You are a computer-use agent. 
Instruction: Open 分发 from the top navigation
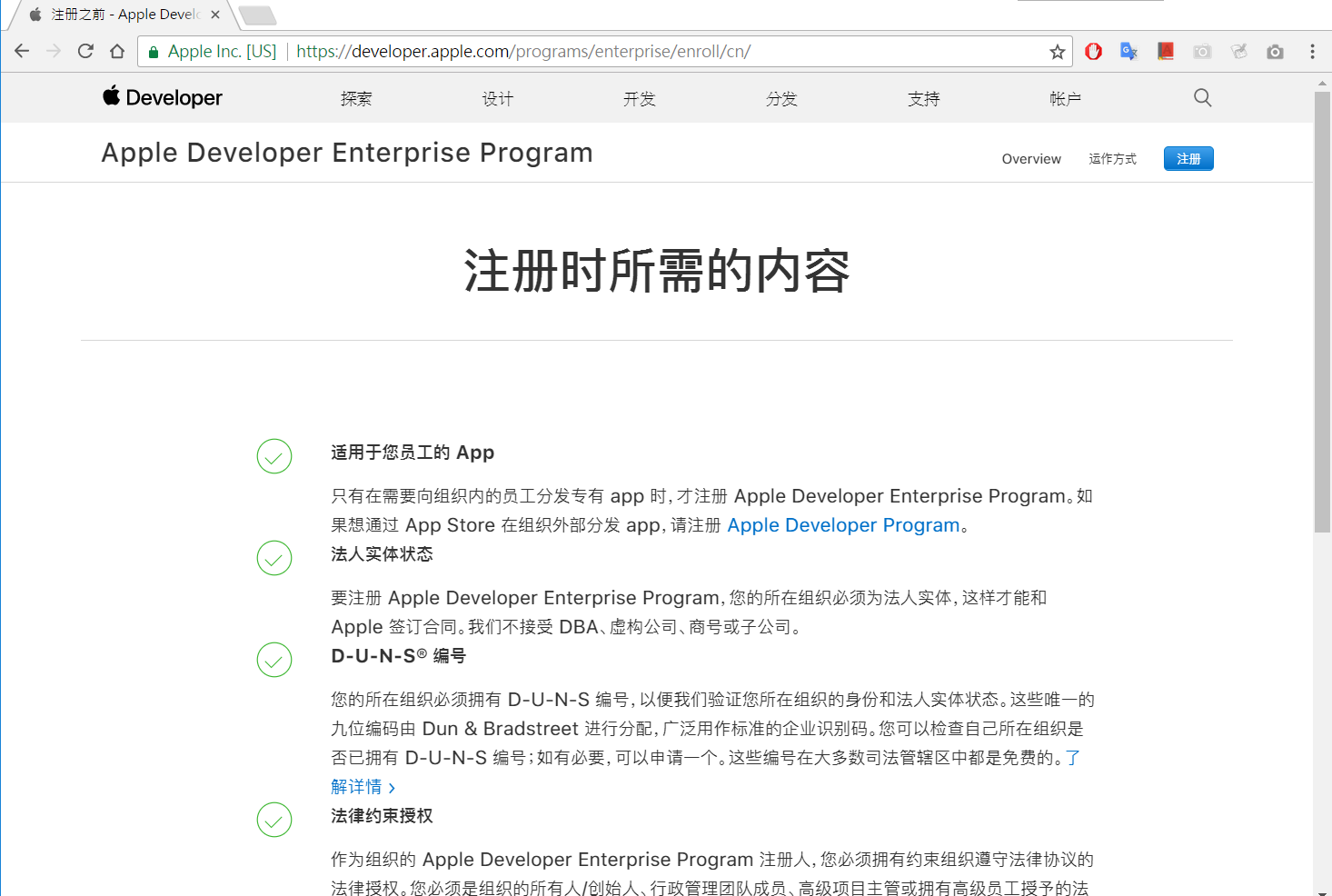781,98
